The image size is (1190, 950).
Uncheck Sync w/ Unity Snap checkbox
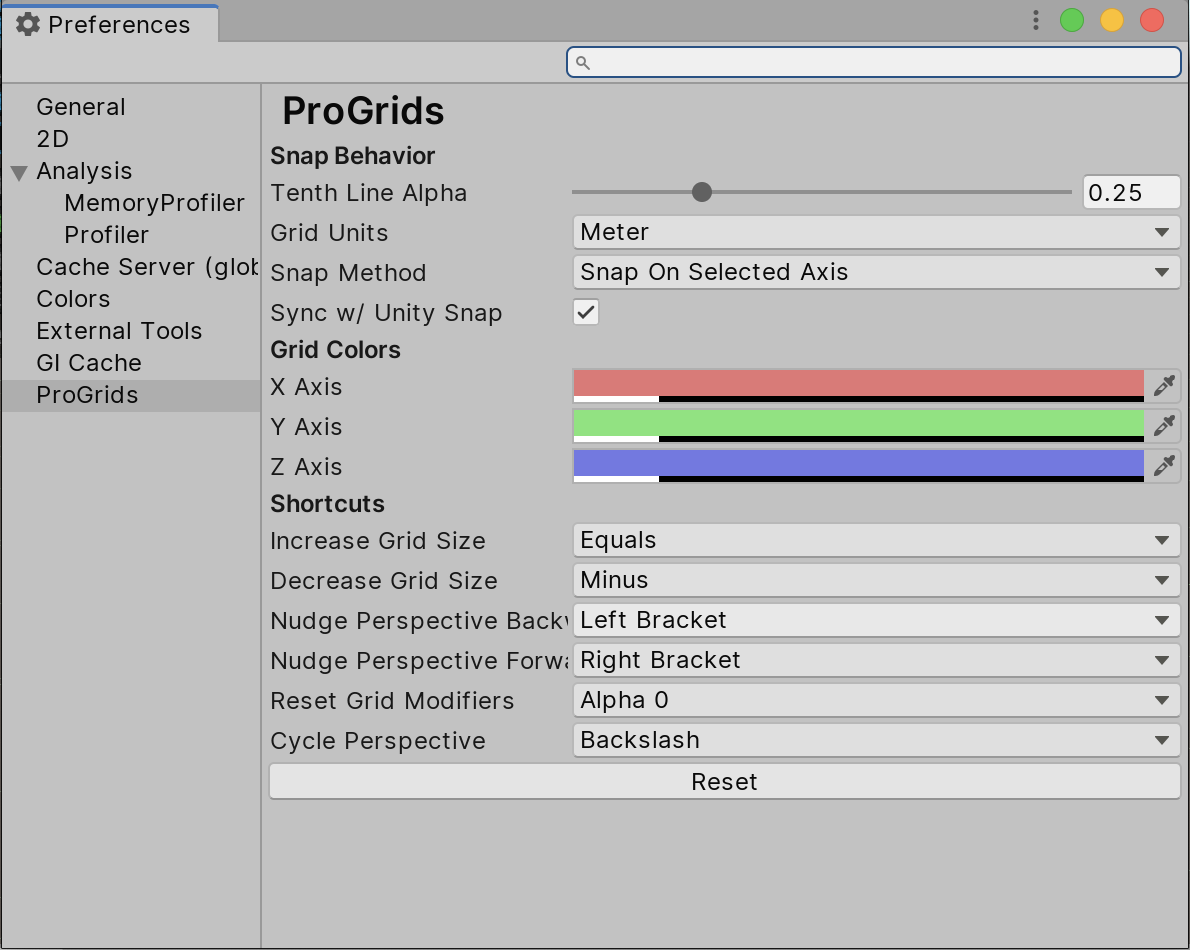(x=586, y=312)
